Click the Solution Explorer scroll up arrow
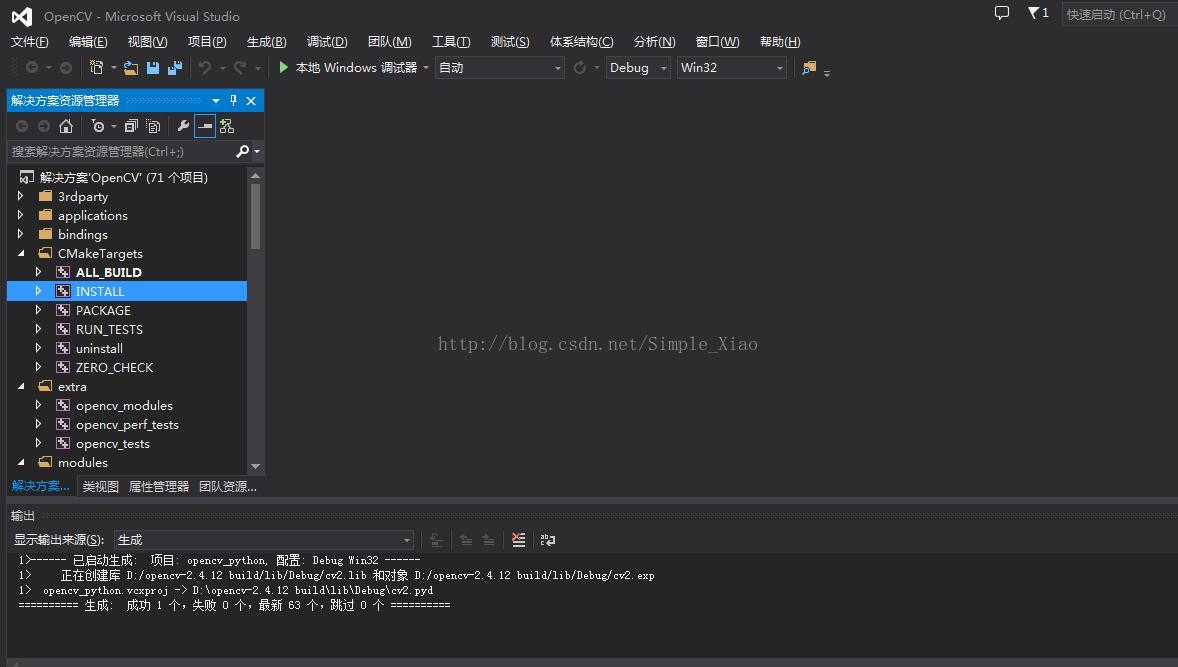The image size is (1178, 667). (x=255, y=175)
